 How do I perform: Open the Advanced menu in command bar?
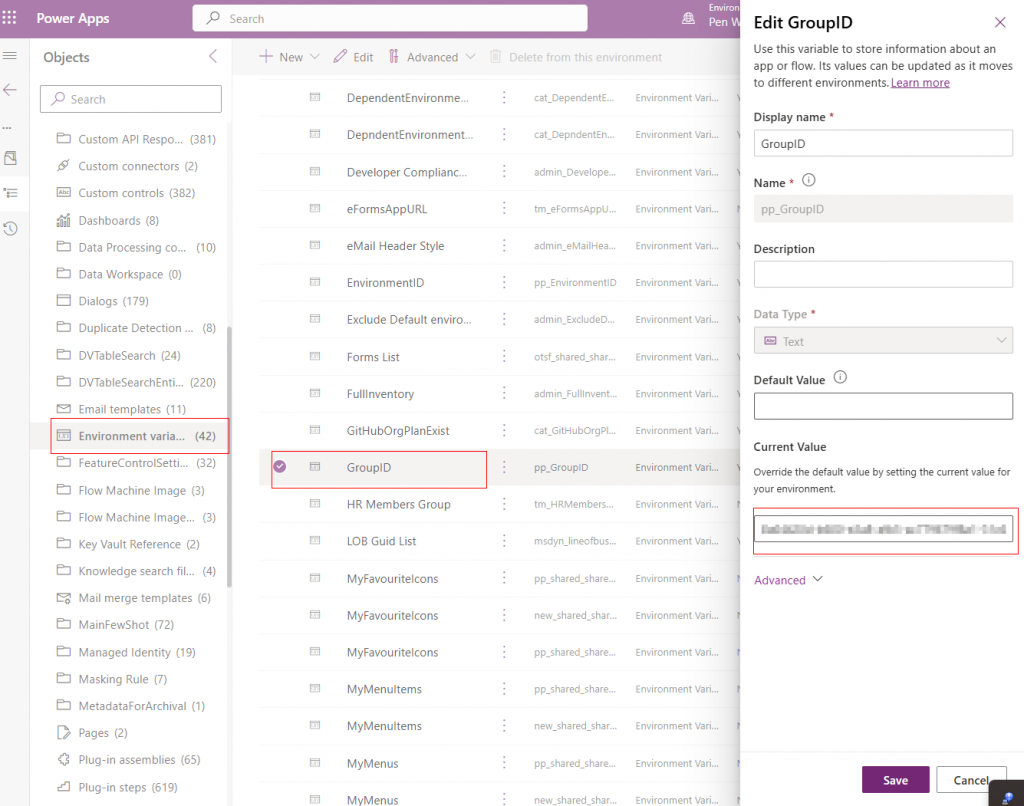tap(432, 57)
